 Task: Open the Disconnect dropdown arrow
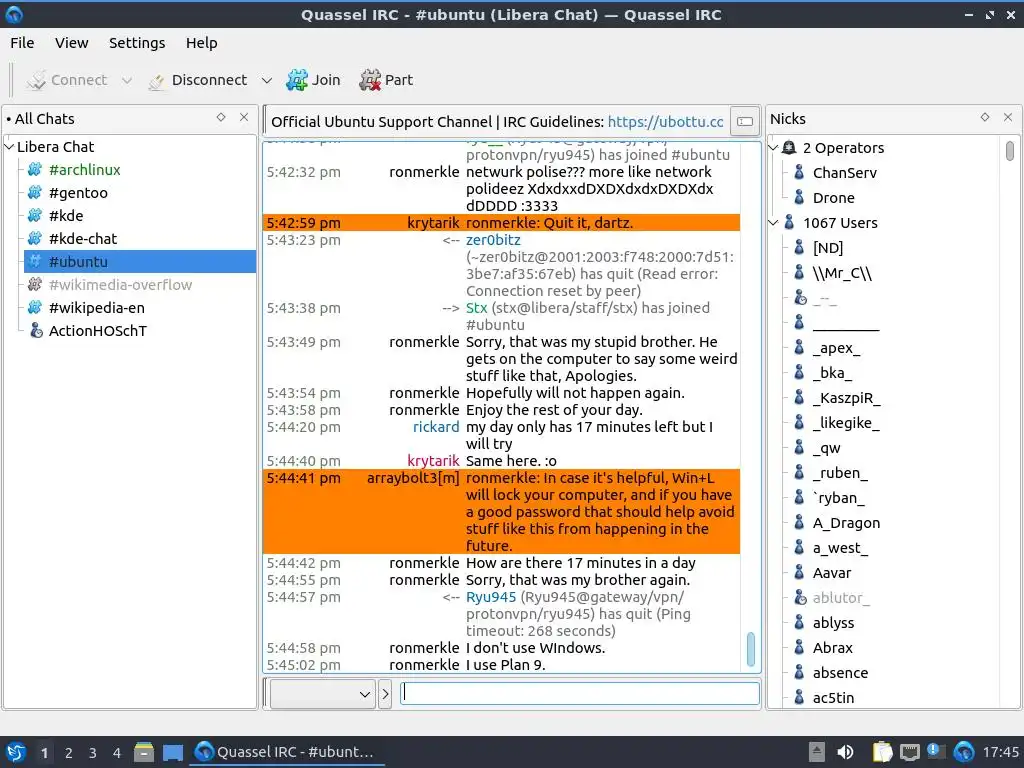266,80
